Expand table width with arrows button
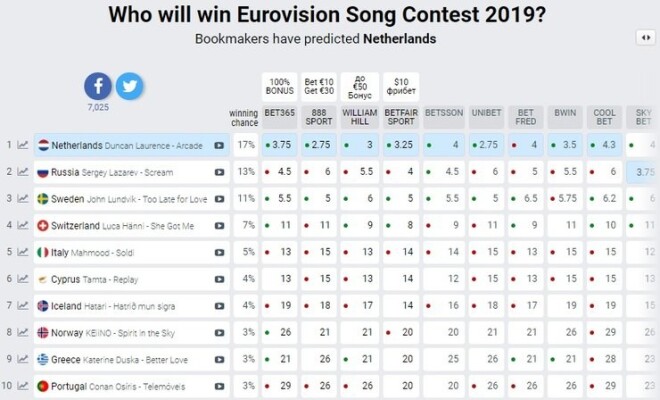660x400 pixels. point(645,37)
